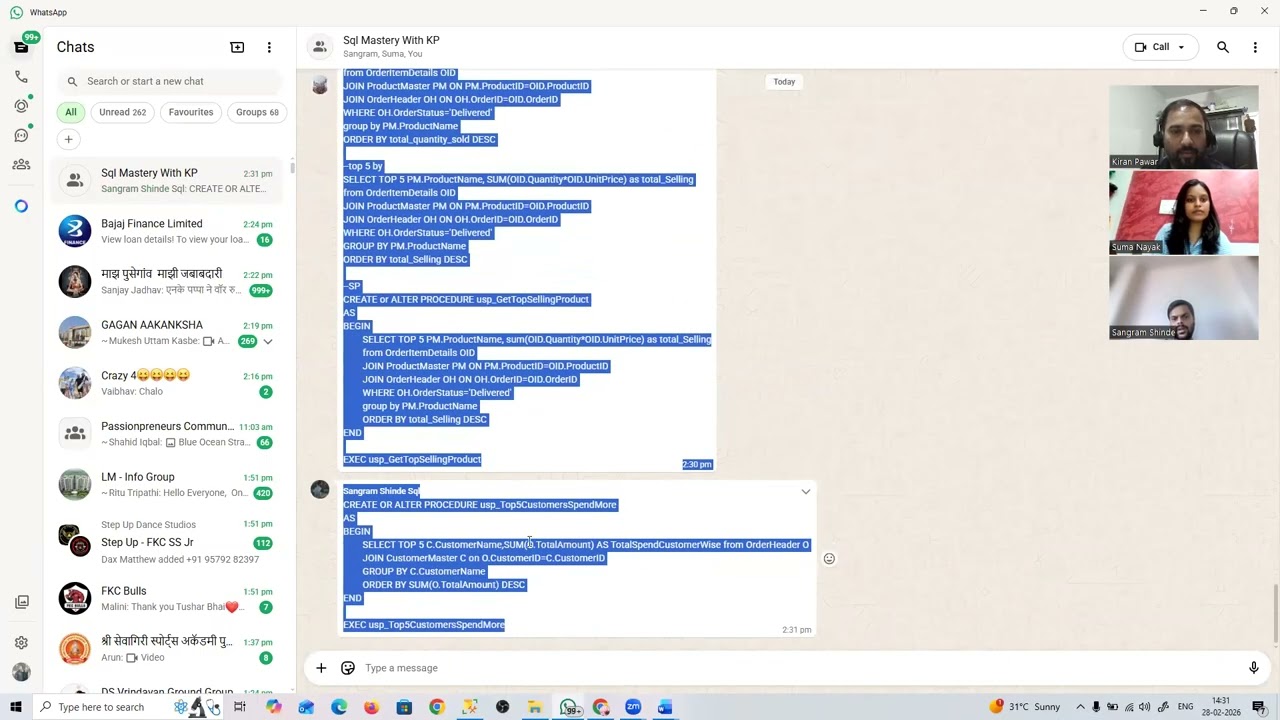The image size is (1280, 720).
Task: Click the Today date label
Action: pos(784,82)
